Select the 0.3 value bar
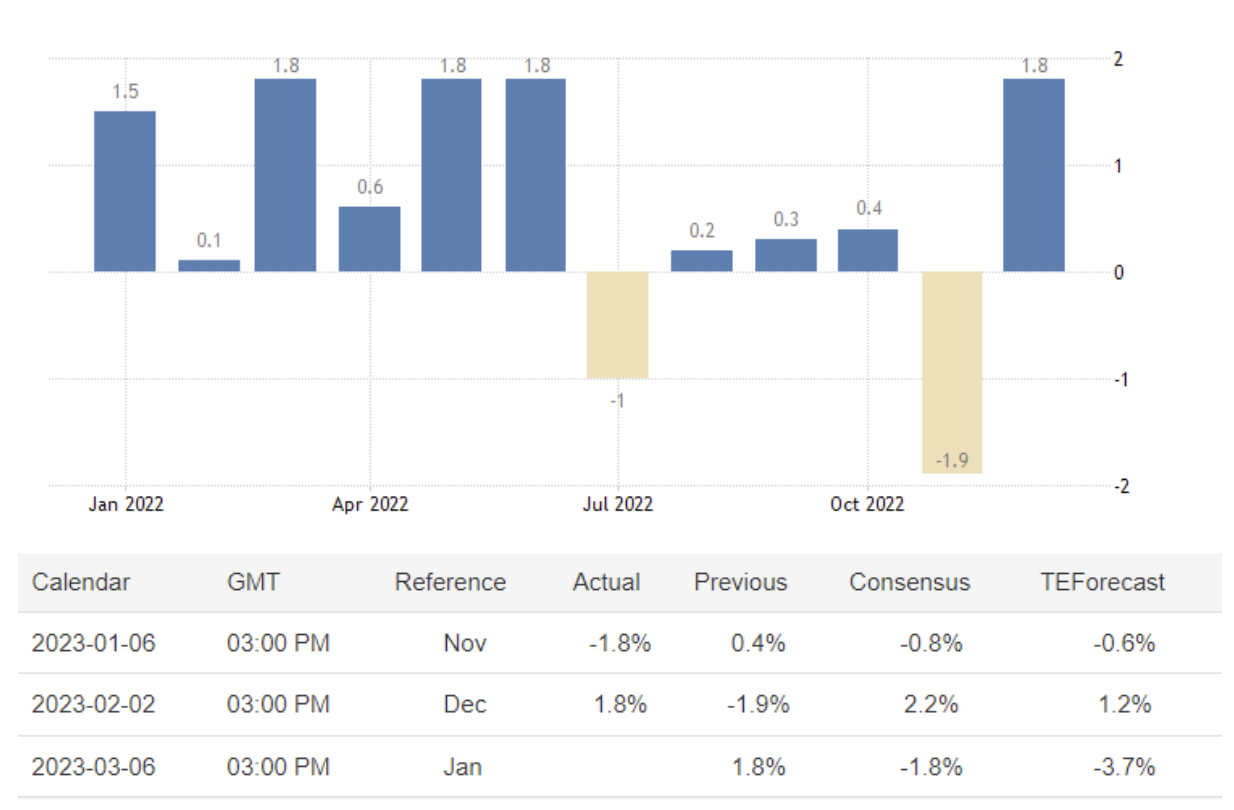The width and height of the screenshot is (1234, 810). 786,256
